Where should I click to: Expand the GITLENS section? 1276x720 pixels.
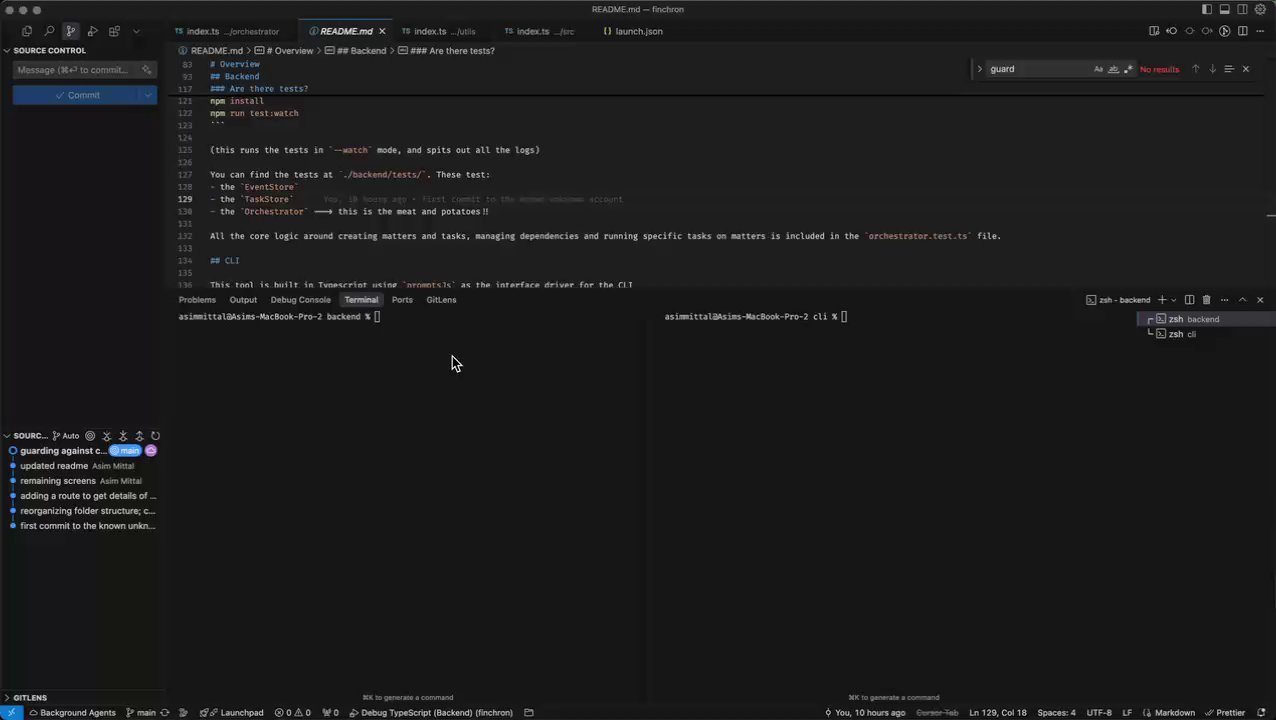[30, 698]
